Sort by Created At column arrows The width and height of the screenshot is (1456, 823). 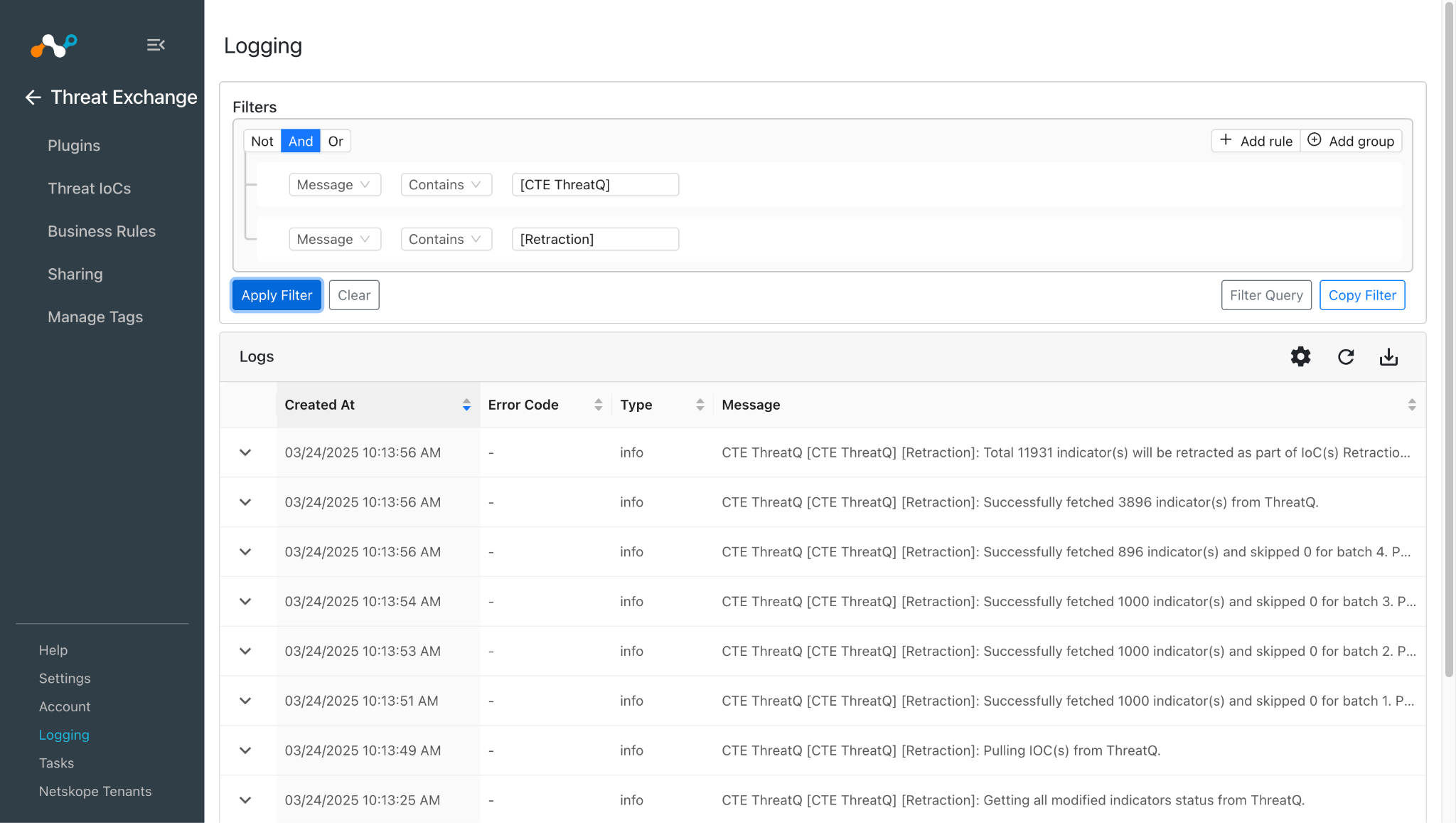pyautogui.click(x=466, y=405)
